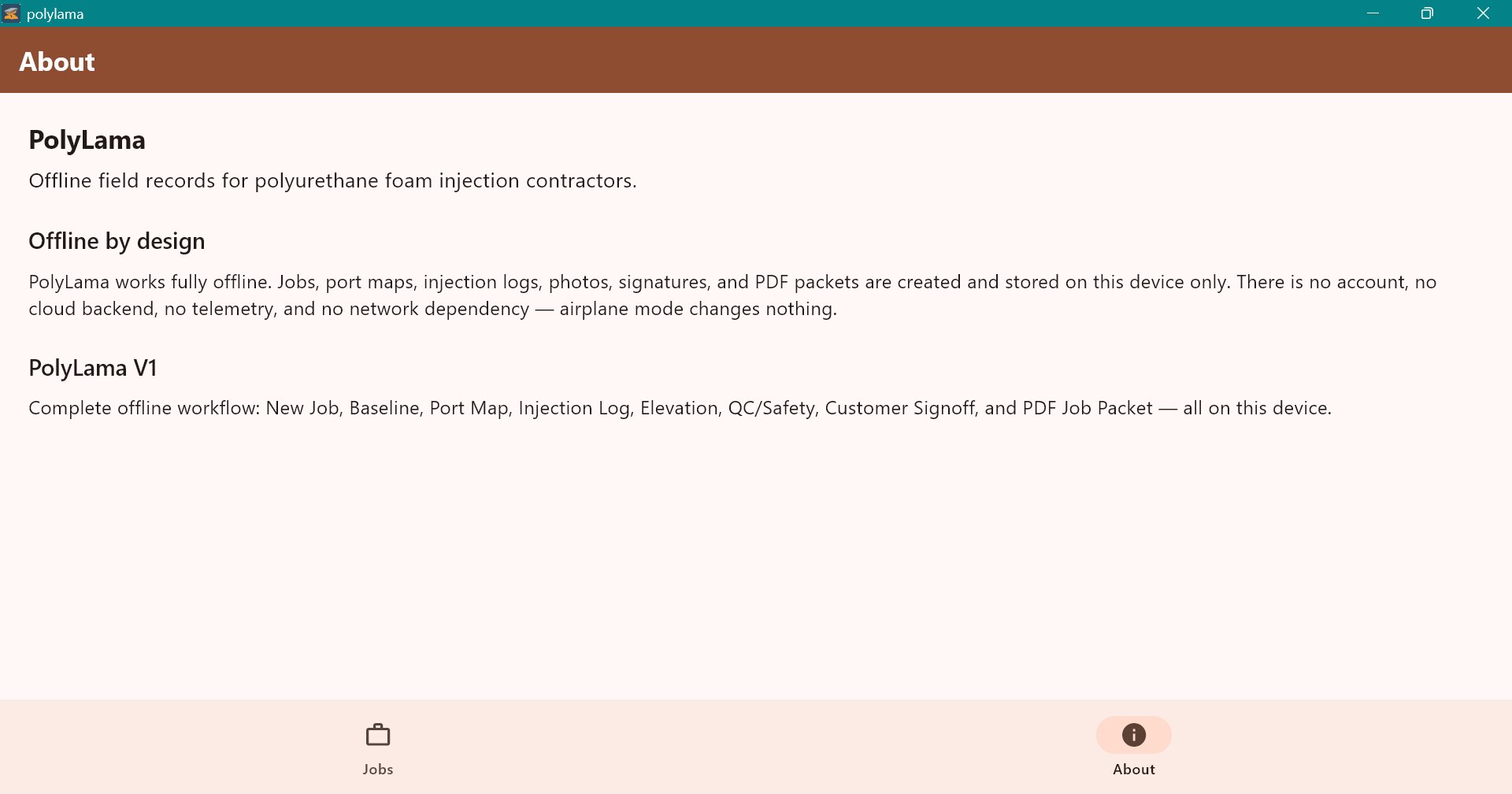Click the PolyLama heading
The height and width of the screenshot is (794, 1512).
[x=87, y=140]
